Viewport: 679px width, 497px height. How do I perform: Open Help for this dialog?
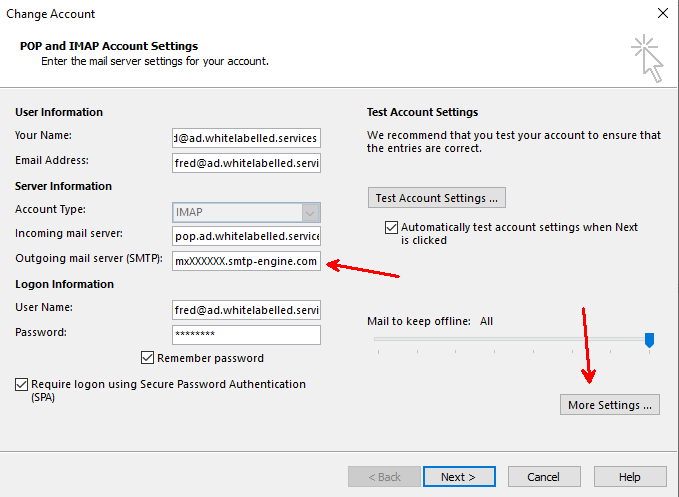coord(629,477)
